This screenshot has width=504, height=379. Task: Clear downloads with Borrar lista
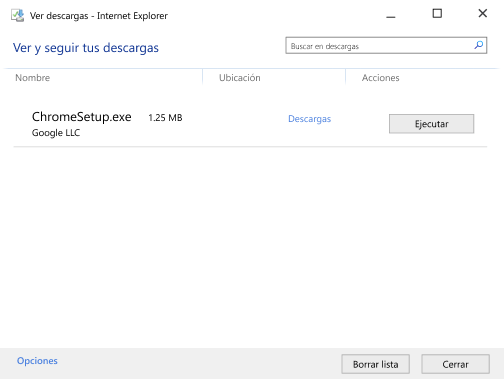pyautogui.click(x=375, y=364)
